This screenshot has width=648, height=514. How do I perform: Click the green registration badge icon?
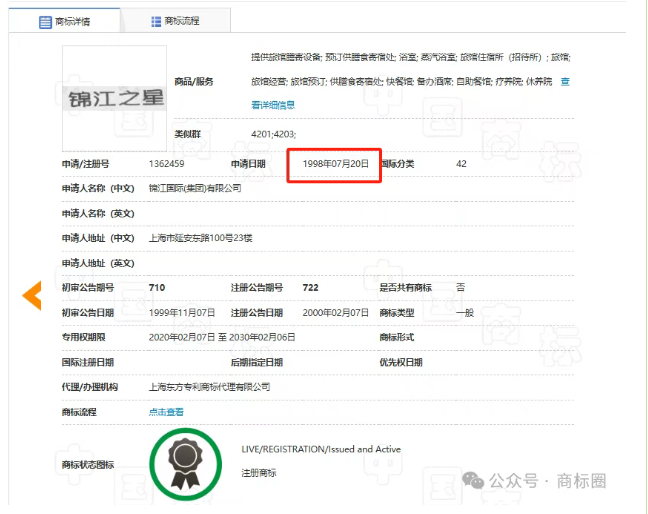click(184, 461)
